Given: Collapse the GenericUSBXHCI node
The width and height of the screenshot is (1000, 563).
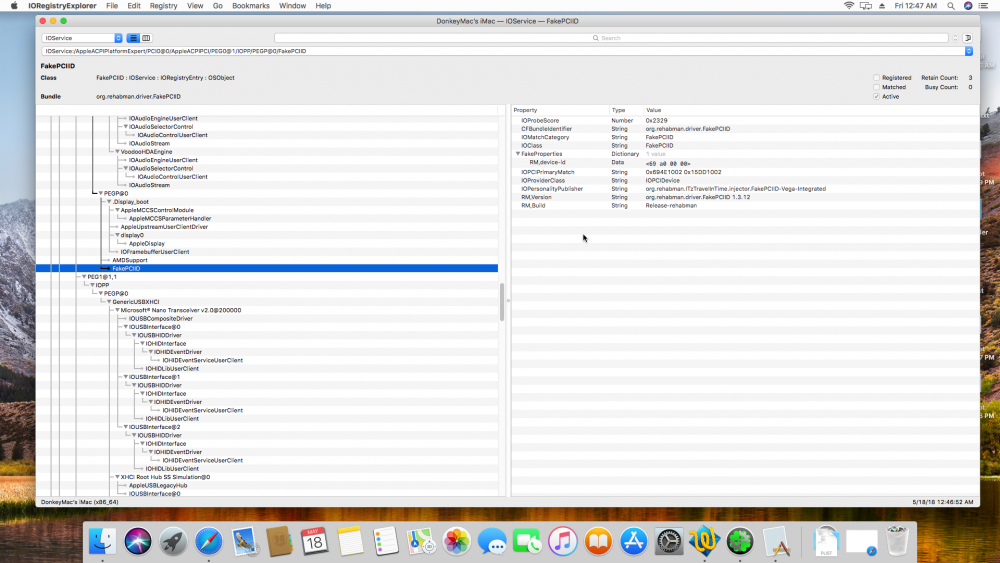Looking at the screenshot, I should click(109, 302).
